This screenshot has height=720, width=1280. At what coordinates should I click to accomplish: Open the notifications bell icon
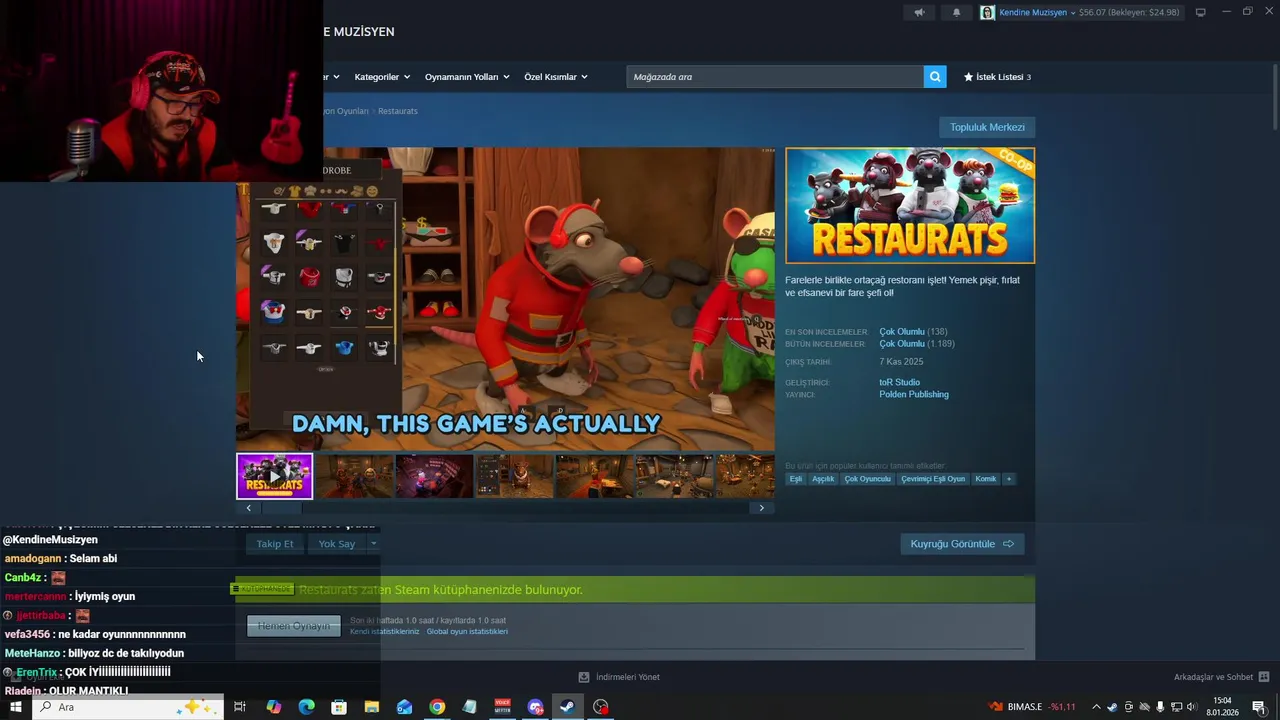click(x=956, y=12)
